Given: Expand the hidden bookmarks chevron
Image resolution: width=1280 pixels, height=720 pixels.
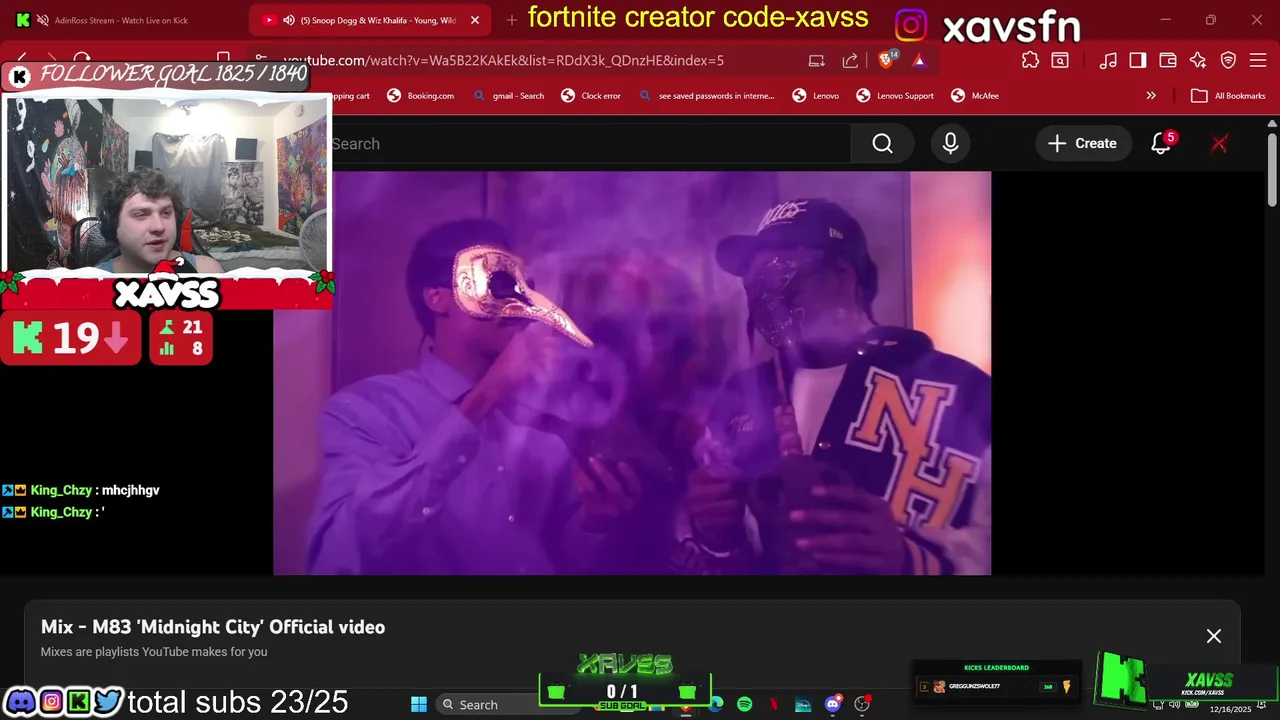Looking at the screenshot, I should pyautogui.click(x=1151, y=96).
